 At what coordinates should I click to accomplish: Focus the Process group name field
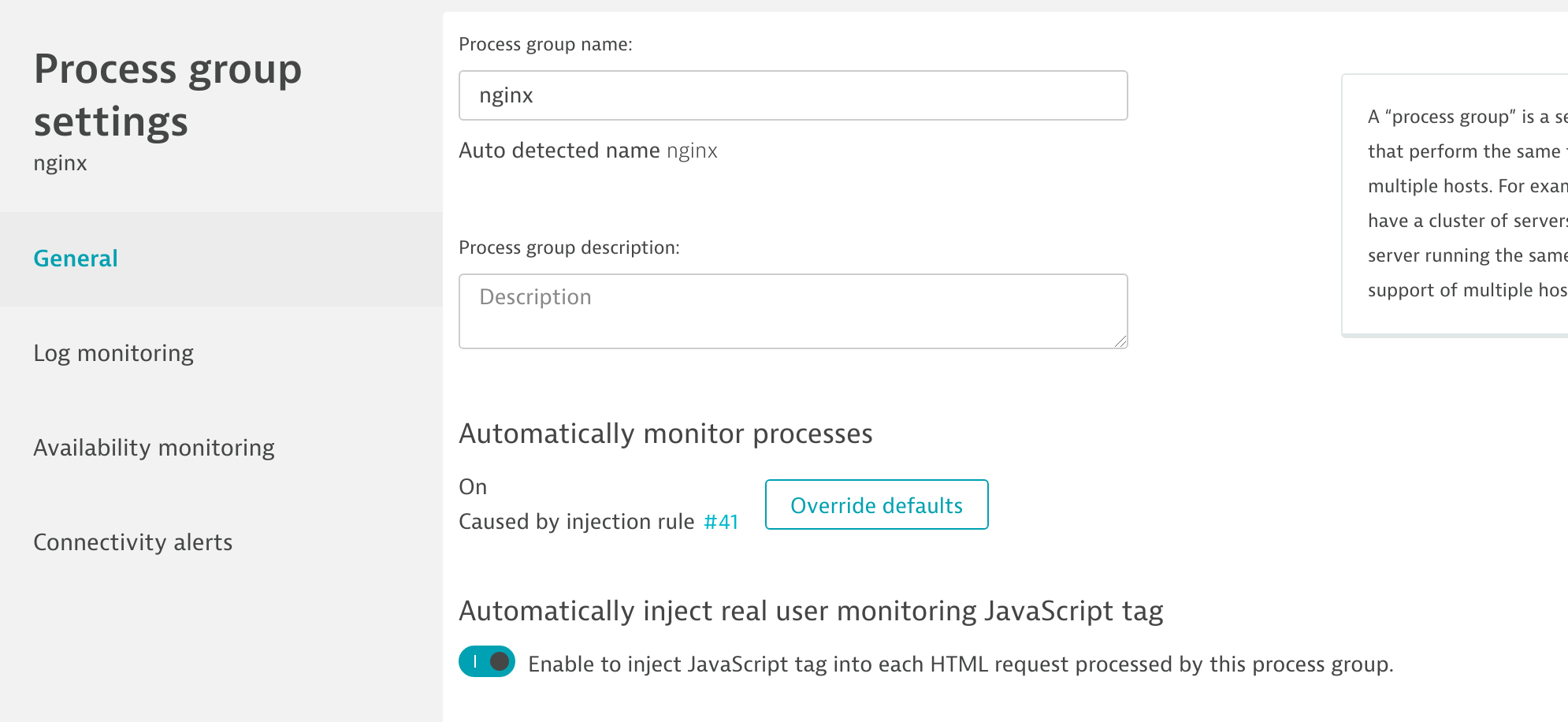pyautogui.click(x=793, y=95)
